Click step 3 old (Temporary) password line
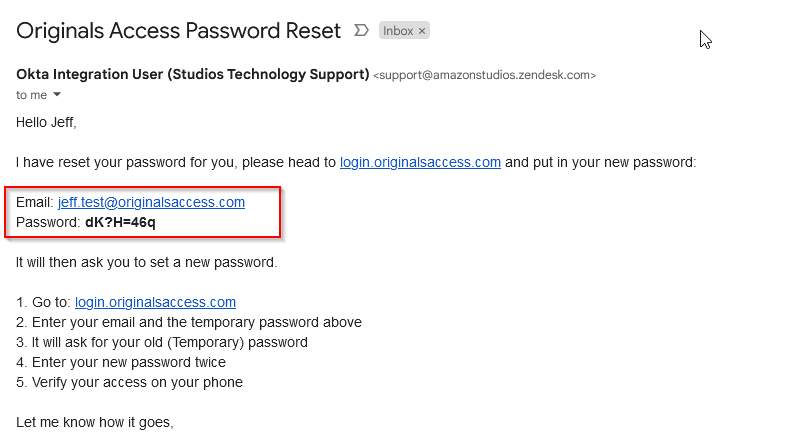This screenshot has height=444, width=805. click(162, 342)
